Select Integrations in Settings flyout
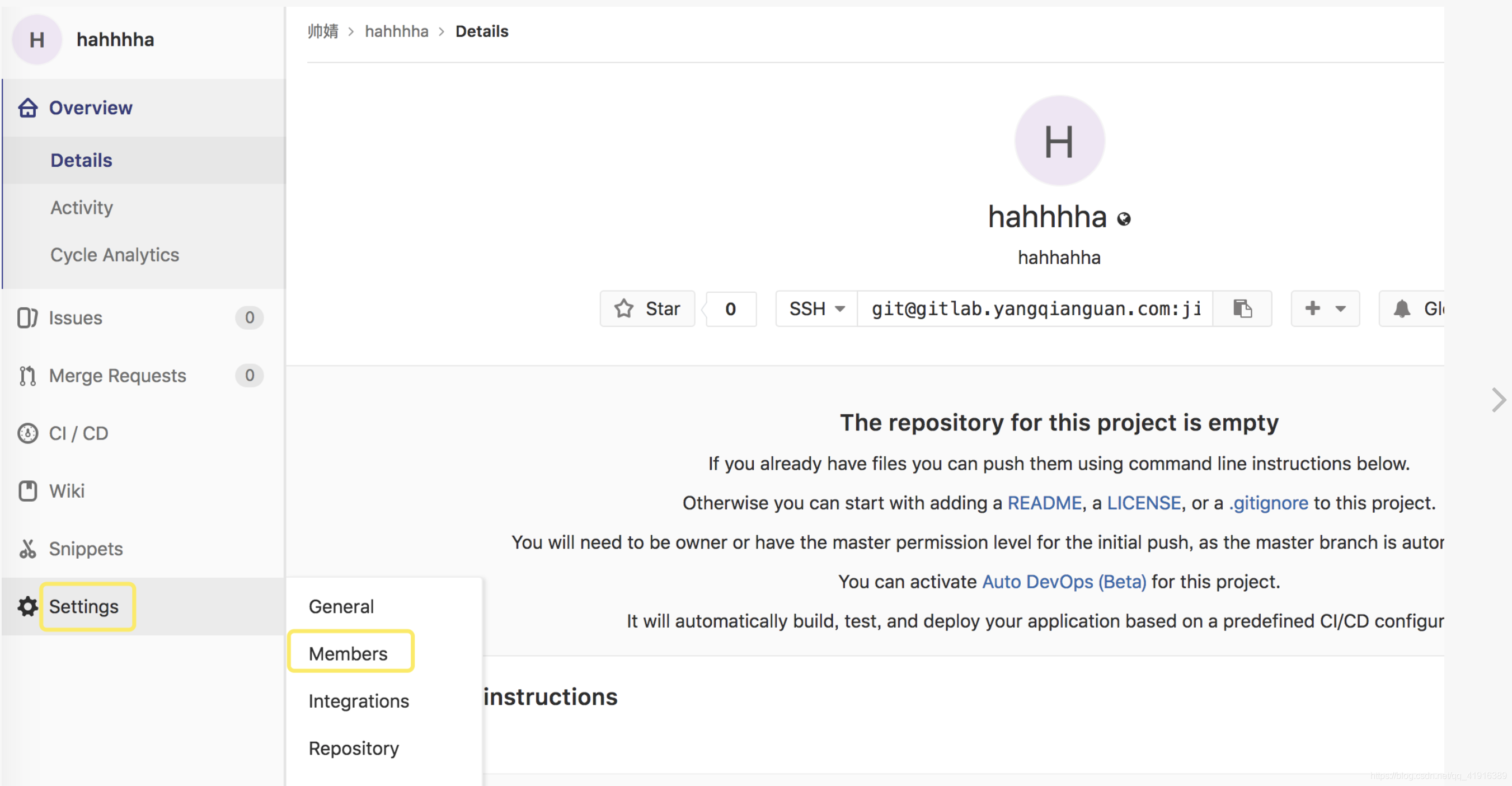Screen dimensions: 1512x786 coord(359,701)
